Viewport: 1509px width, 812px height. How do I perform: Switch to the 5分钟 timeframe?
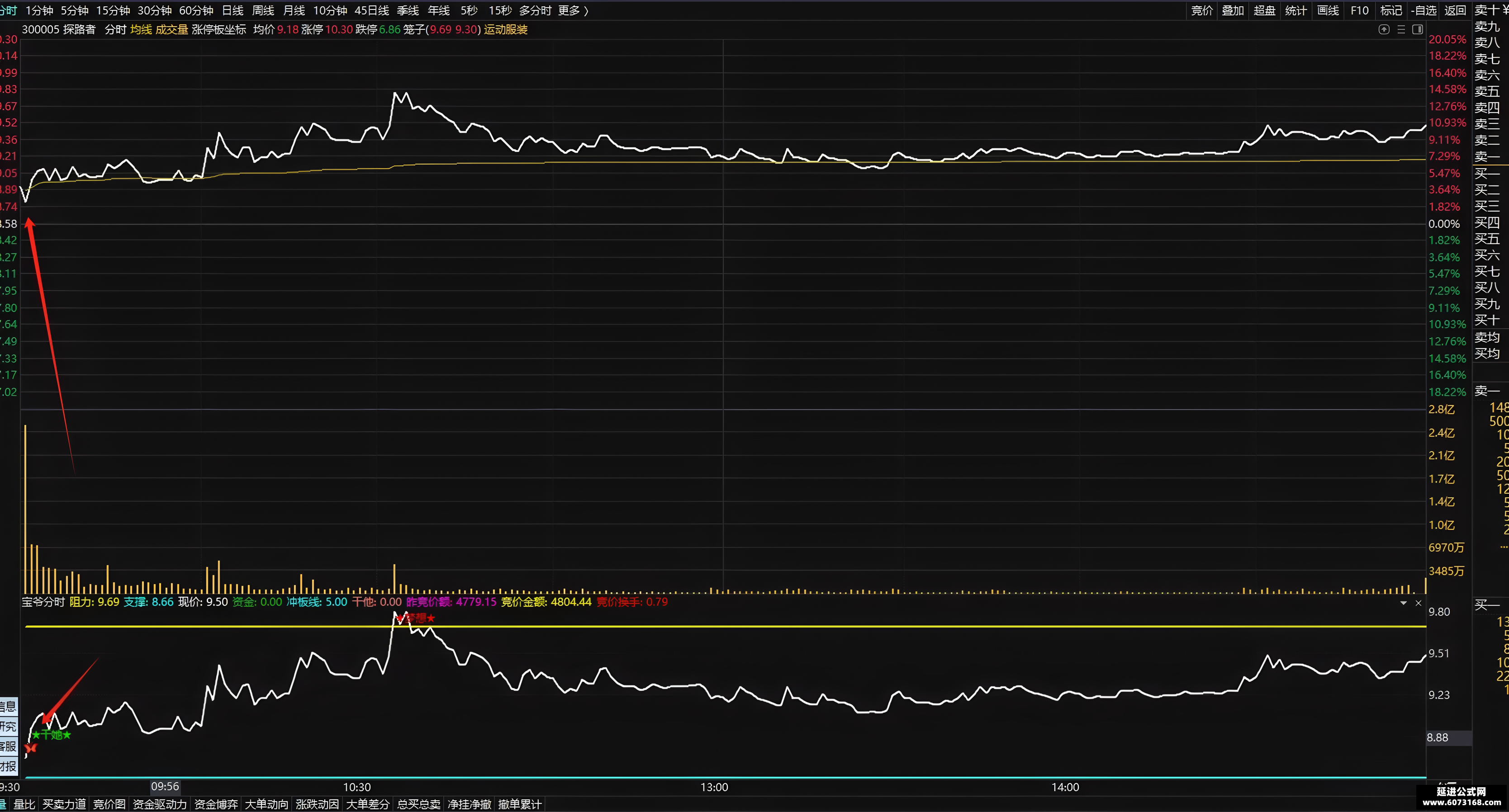[74, 10]
